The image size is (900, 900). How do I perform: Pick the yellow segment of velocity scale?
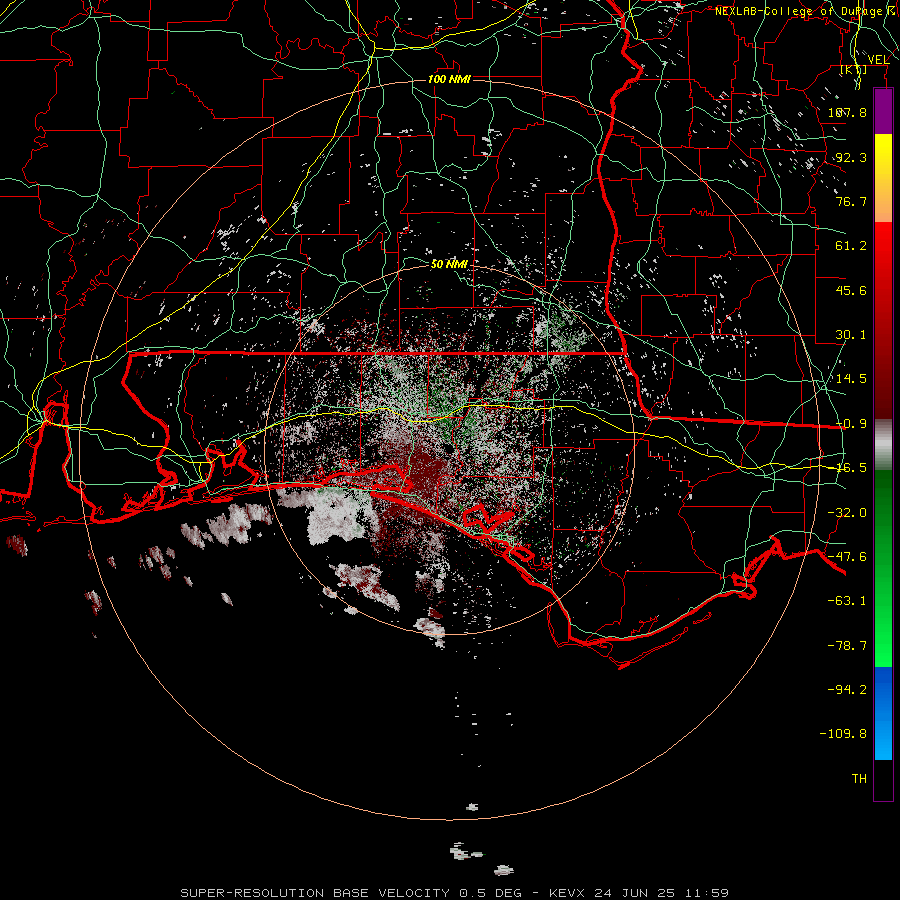pos(883,156)
